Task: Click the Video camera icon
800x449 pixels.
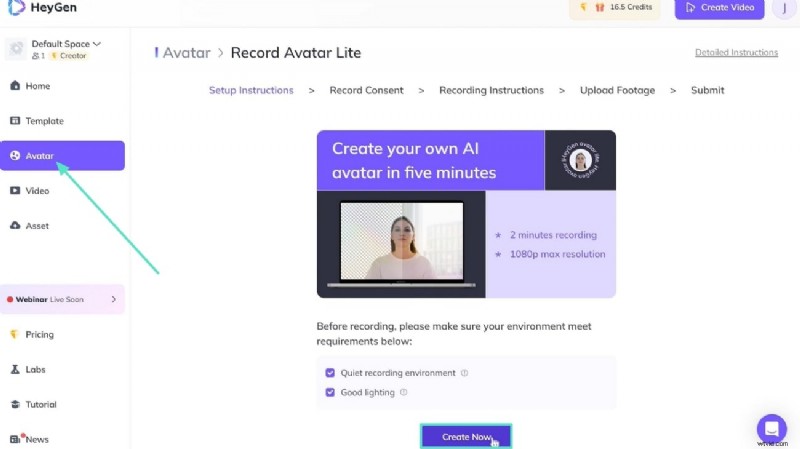Action: [x=15, y=190]
